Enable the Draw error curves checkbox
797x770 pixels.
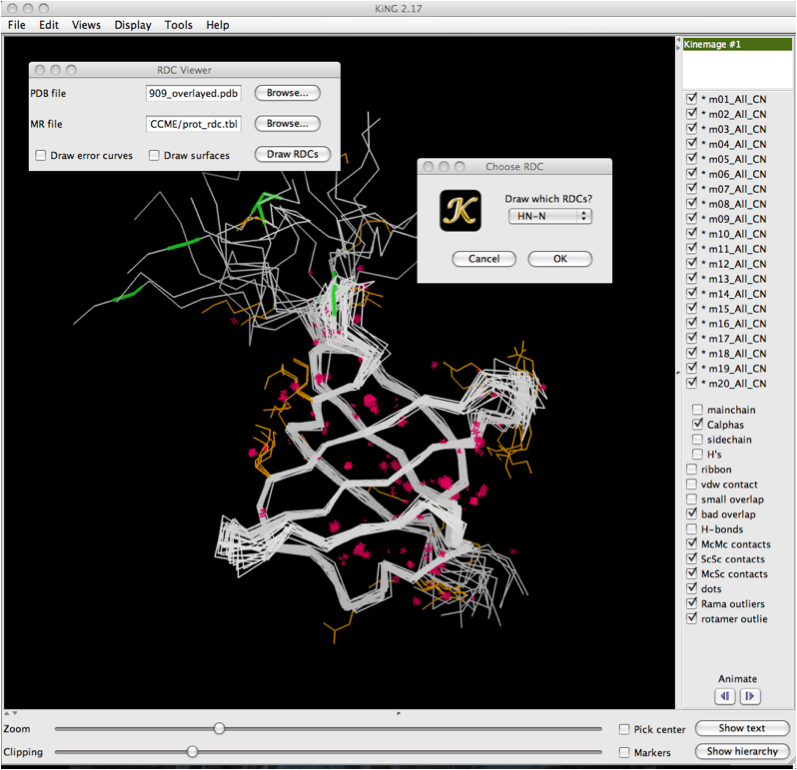(41, 156)
